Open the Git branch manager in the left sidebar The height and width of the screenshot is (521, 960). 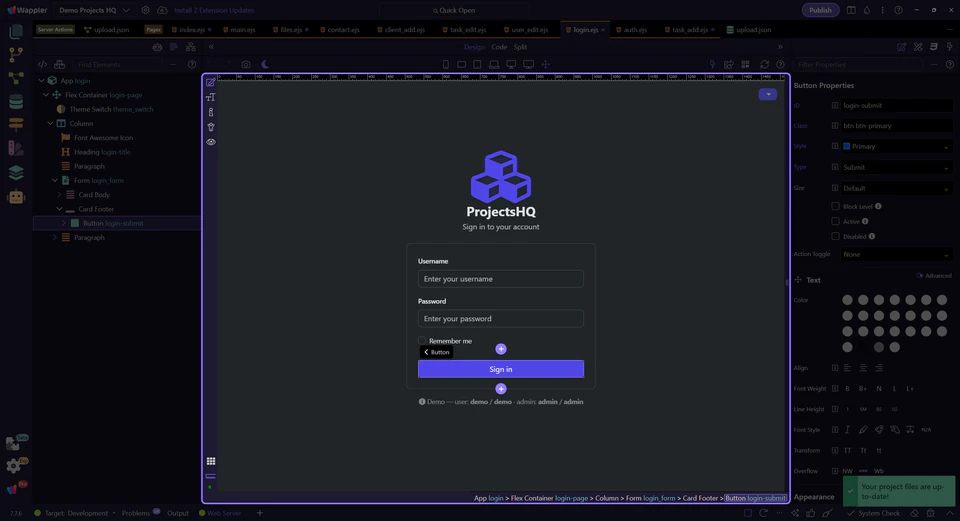16,54
